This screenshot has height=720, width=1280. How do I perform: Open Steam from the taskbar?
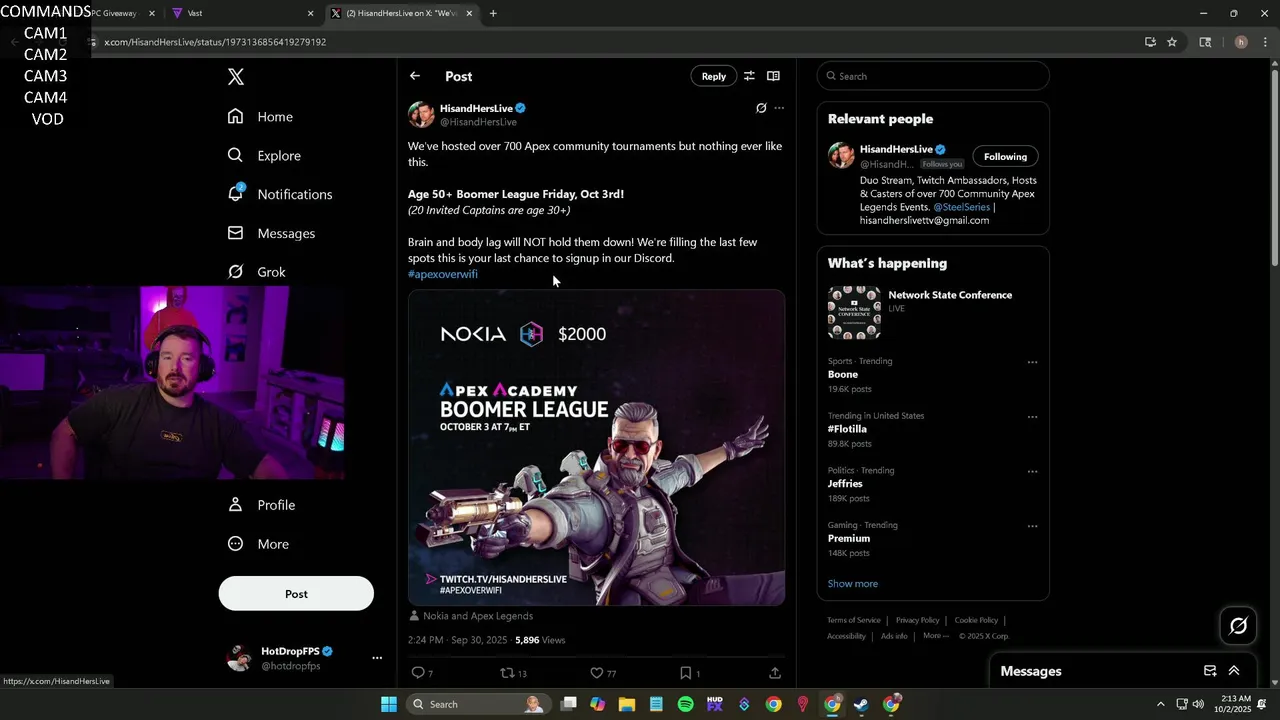[x=861, y=704]
